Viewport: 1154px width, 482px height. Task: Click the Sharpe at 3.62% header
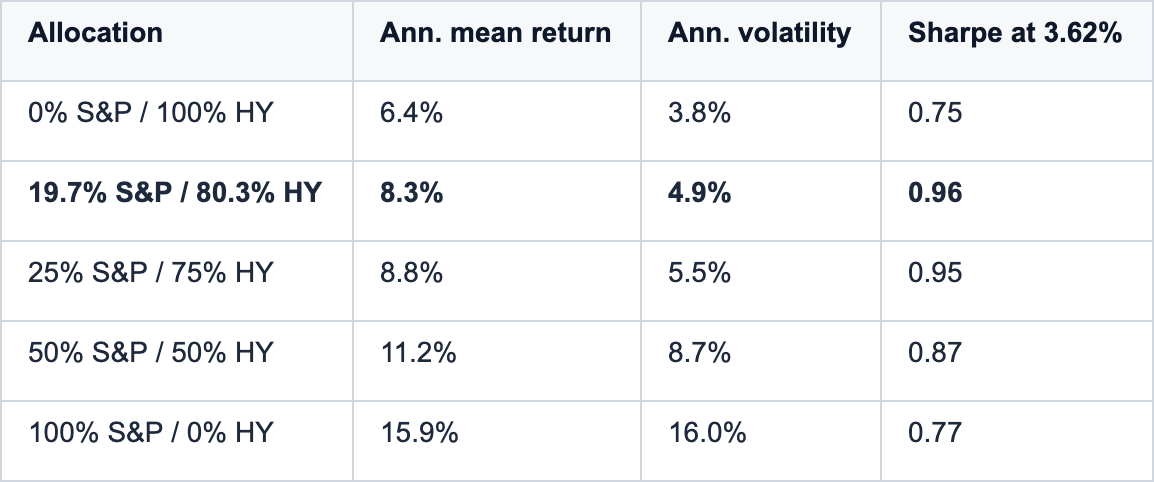(1015, 33)
